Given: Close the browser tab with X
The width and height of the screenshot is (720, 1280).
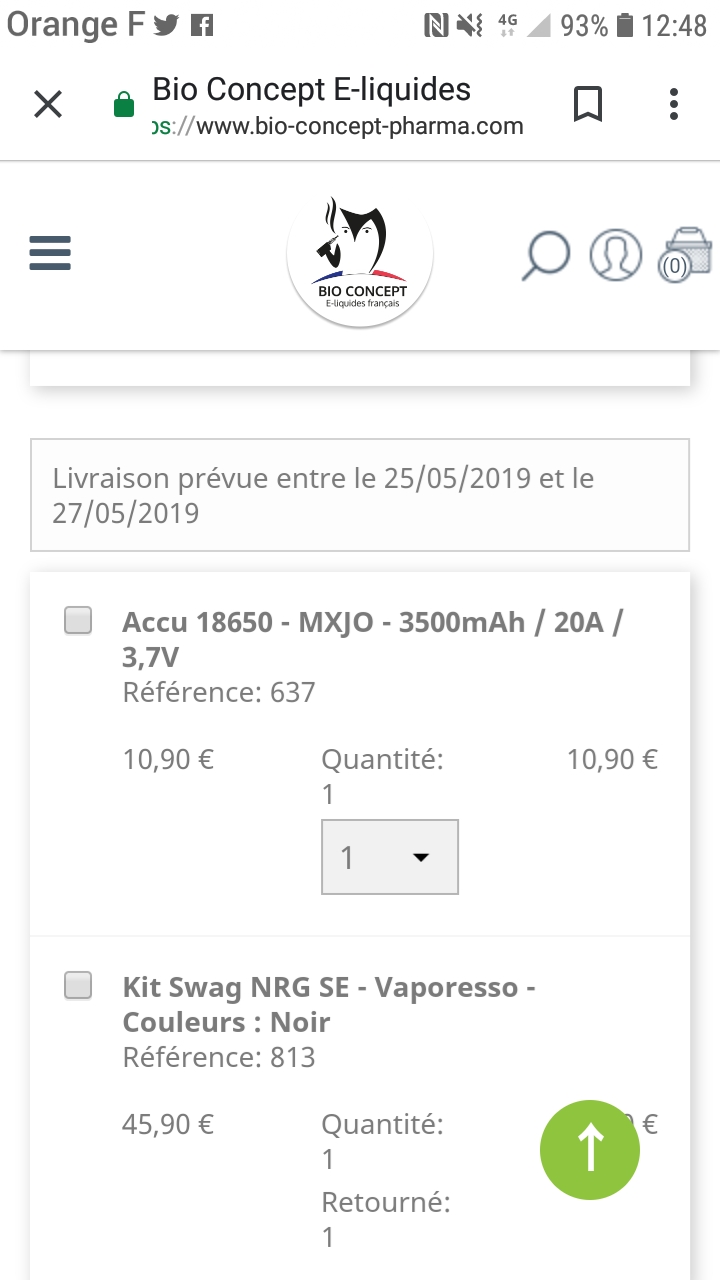Looking at the screenshot, I should 48,104.
